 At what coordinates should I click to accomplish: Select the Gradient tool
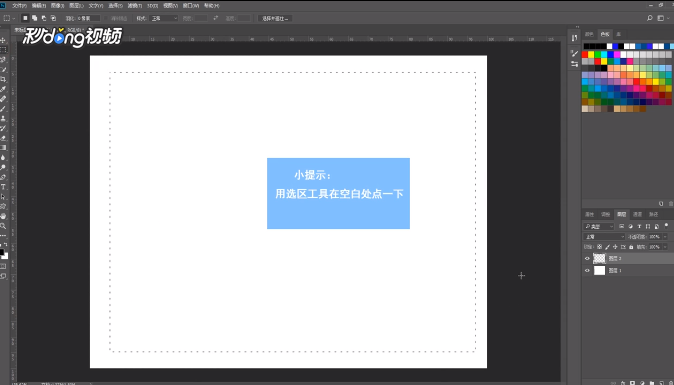3,148
